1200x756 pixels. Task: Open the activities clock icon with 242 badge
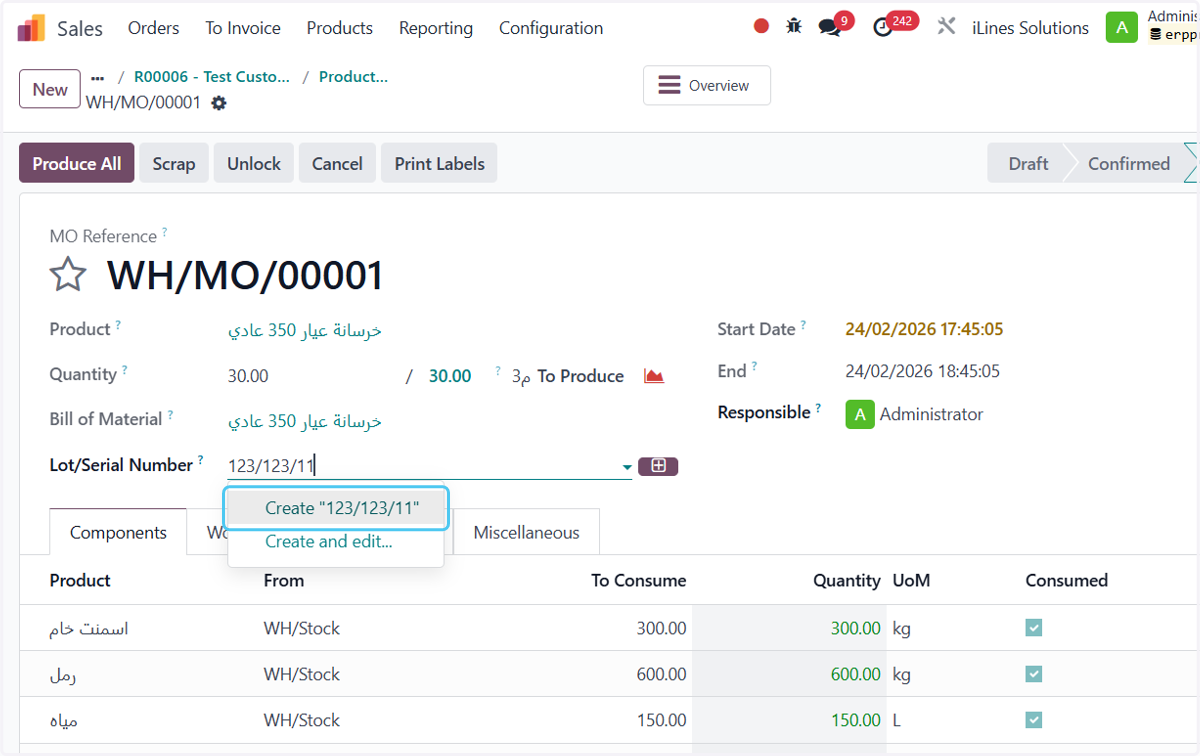(x=883, y=27)
